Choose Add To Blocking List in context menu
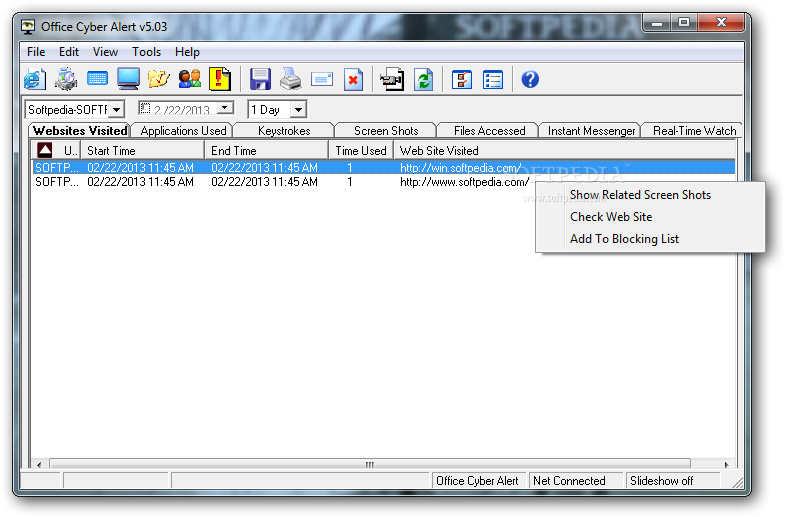 click(650, 239)
